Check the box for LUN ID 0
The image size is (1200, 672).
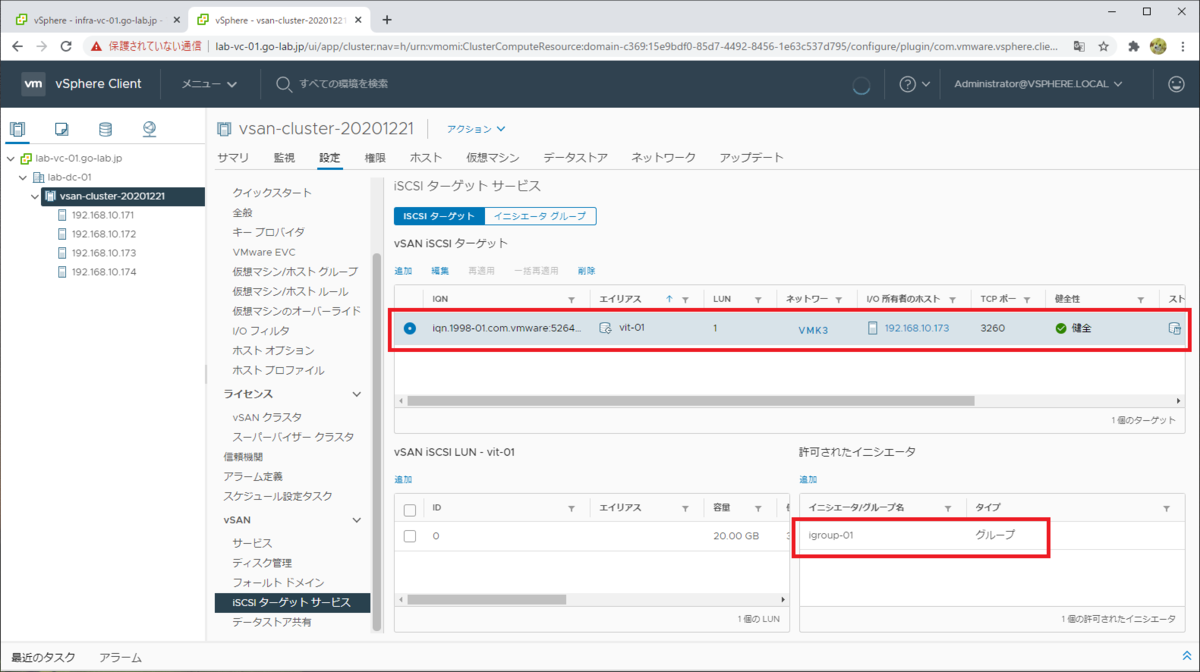pos(409,536)
